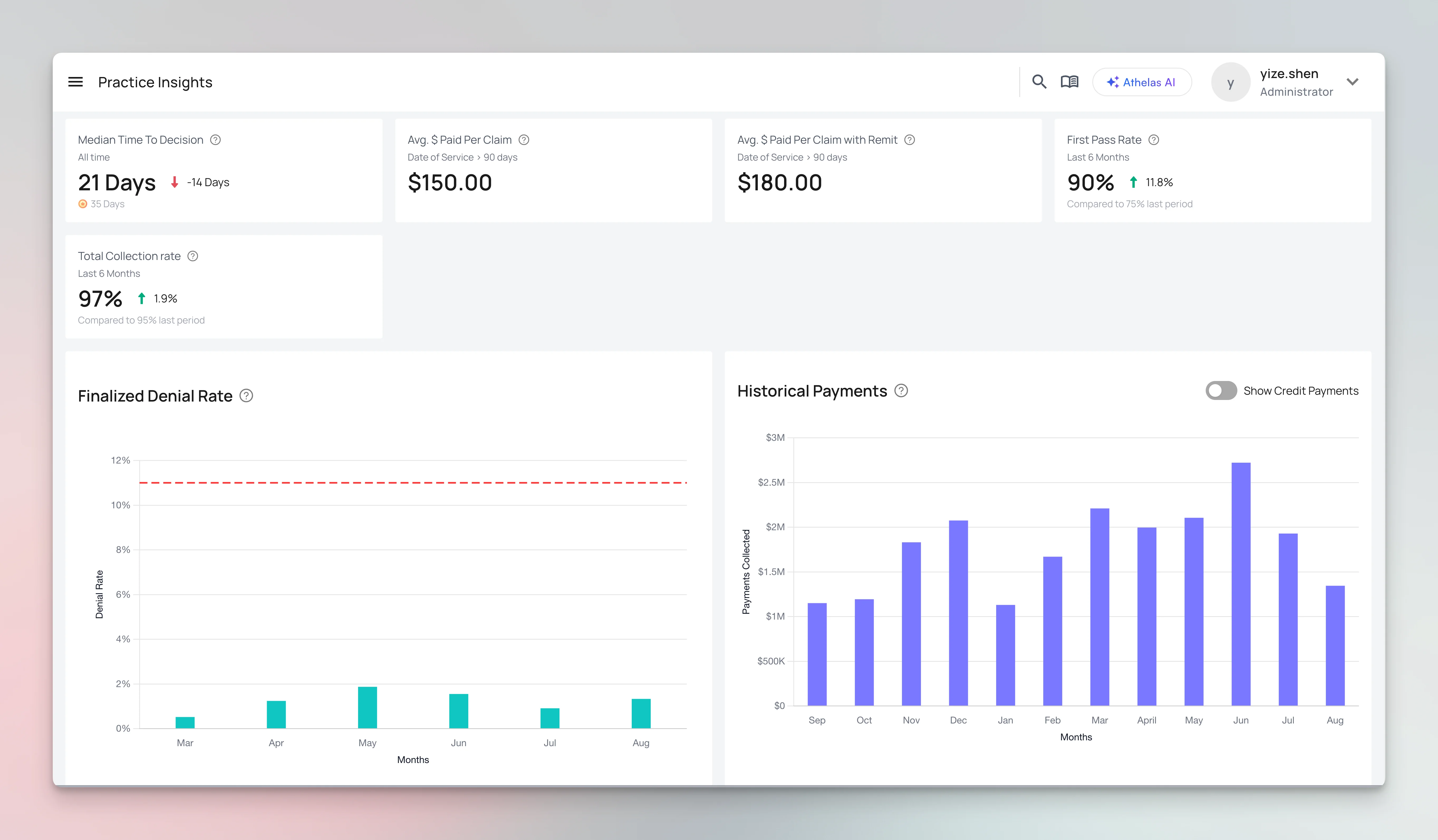Click the Aug historical payments bar
1438x840 pixels.
1335,645
